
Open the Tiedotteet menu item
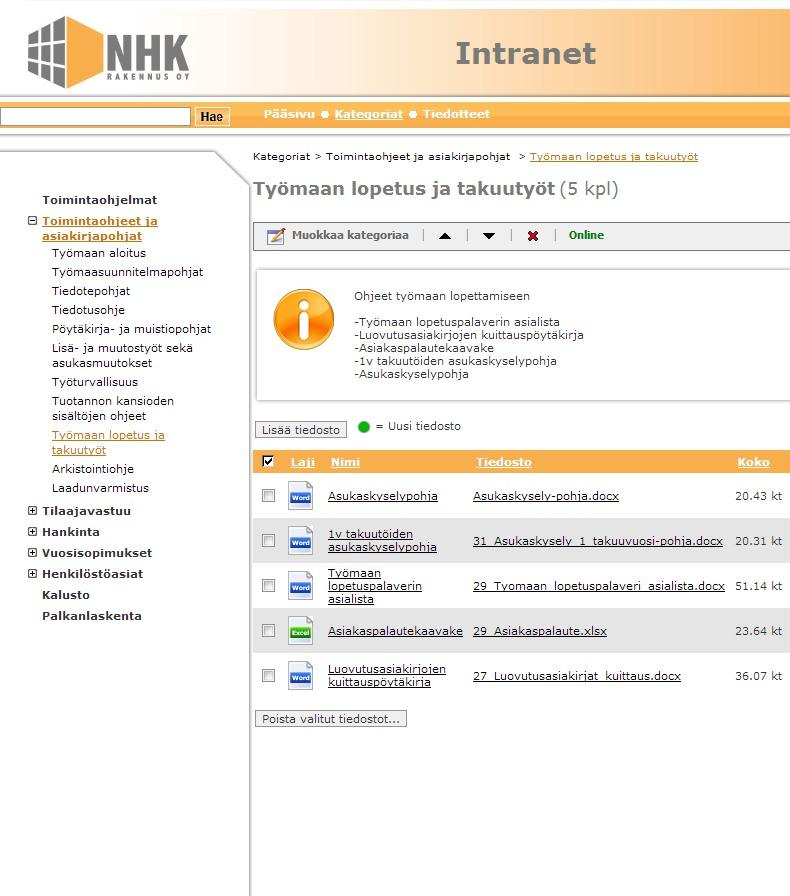coord(456,114)
